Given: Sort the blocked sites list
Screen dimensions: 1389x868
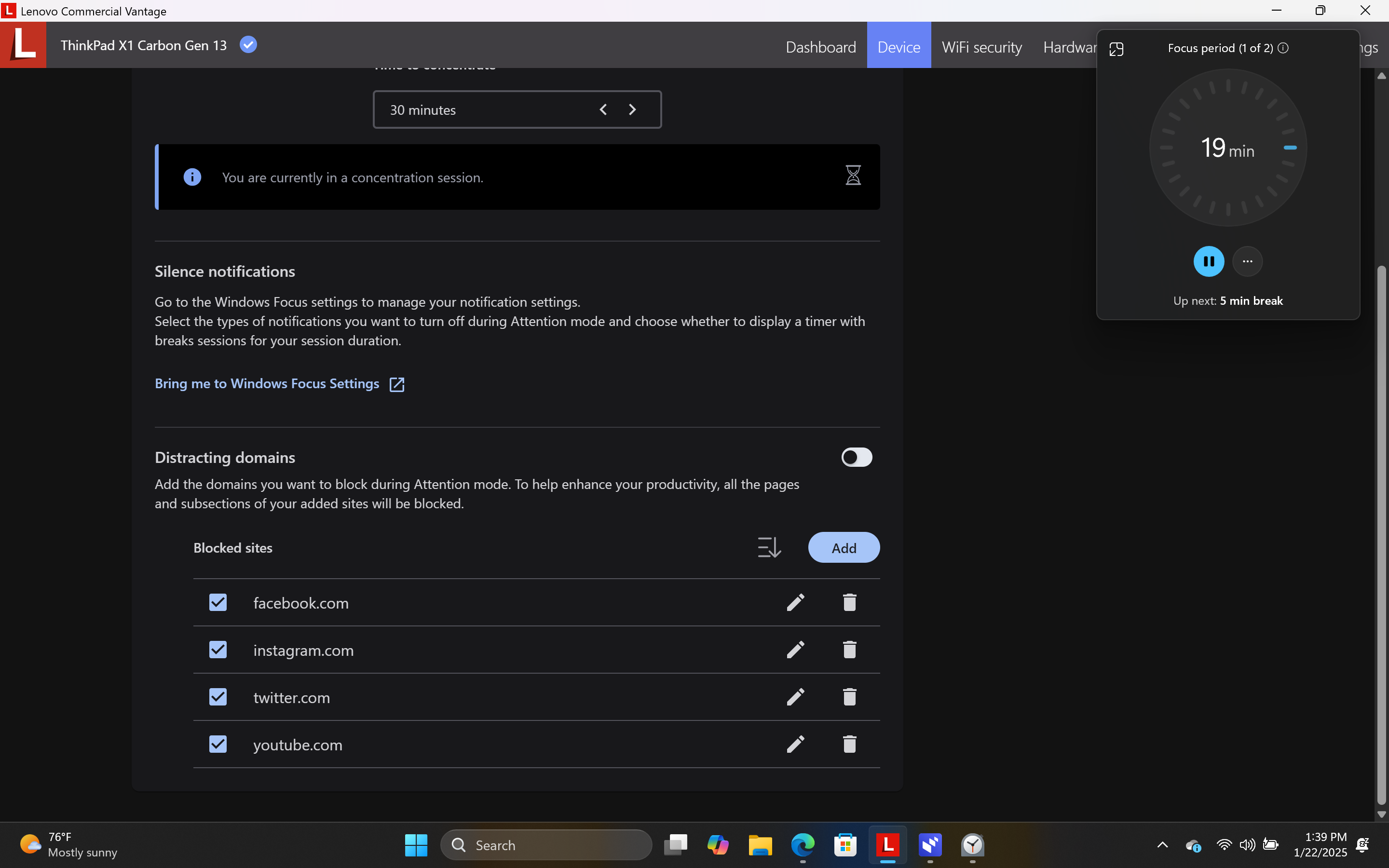Looking at the screenshot, I should (x=769, y=547).
